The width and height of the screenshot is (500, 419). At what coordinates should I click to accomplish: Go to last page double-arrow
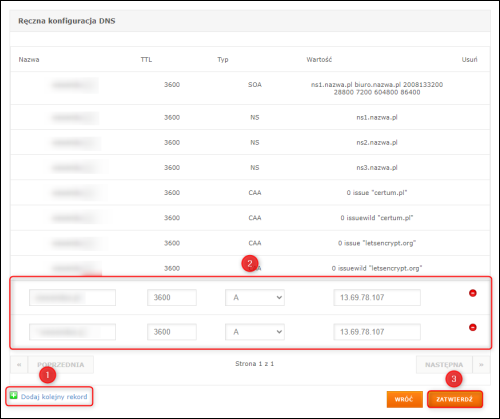[481, 365]
